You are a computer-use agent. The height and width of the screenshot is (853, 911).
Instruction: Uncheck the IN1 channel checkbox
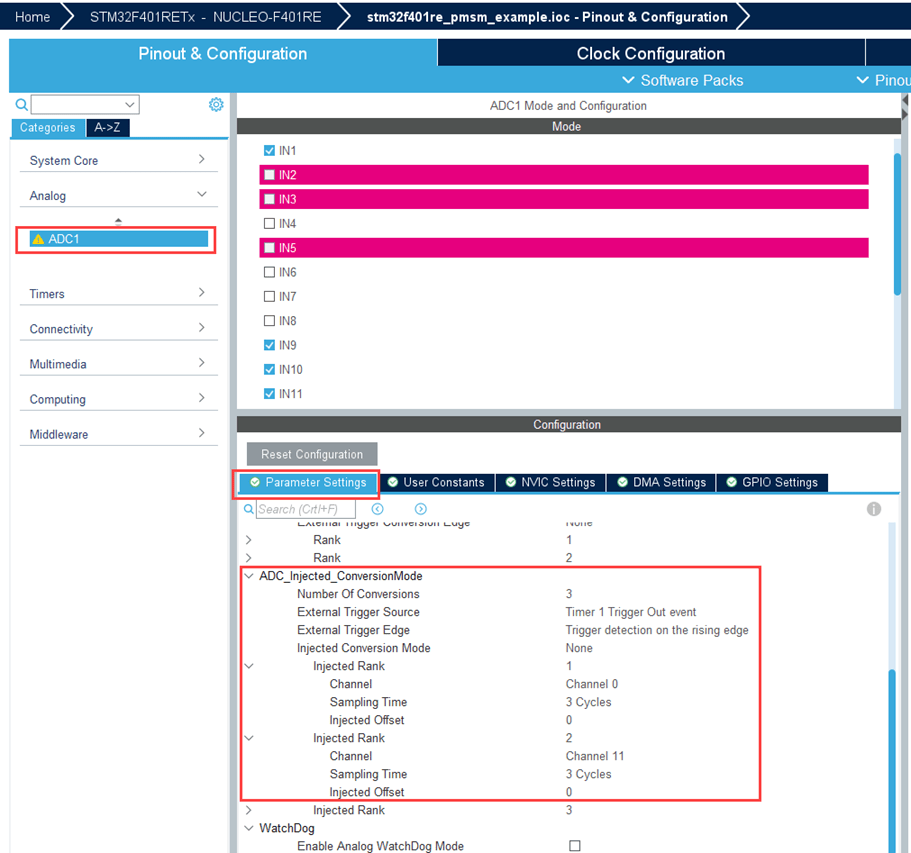[x=269, y=150]
